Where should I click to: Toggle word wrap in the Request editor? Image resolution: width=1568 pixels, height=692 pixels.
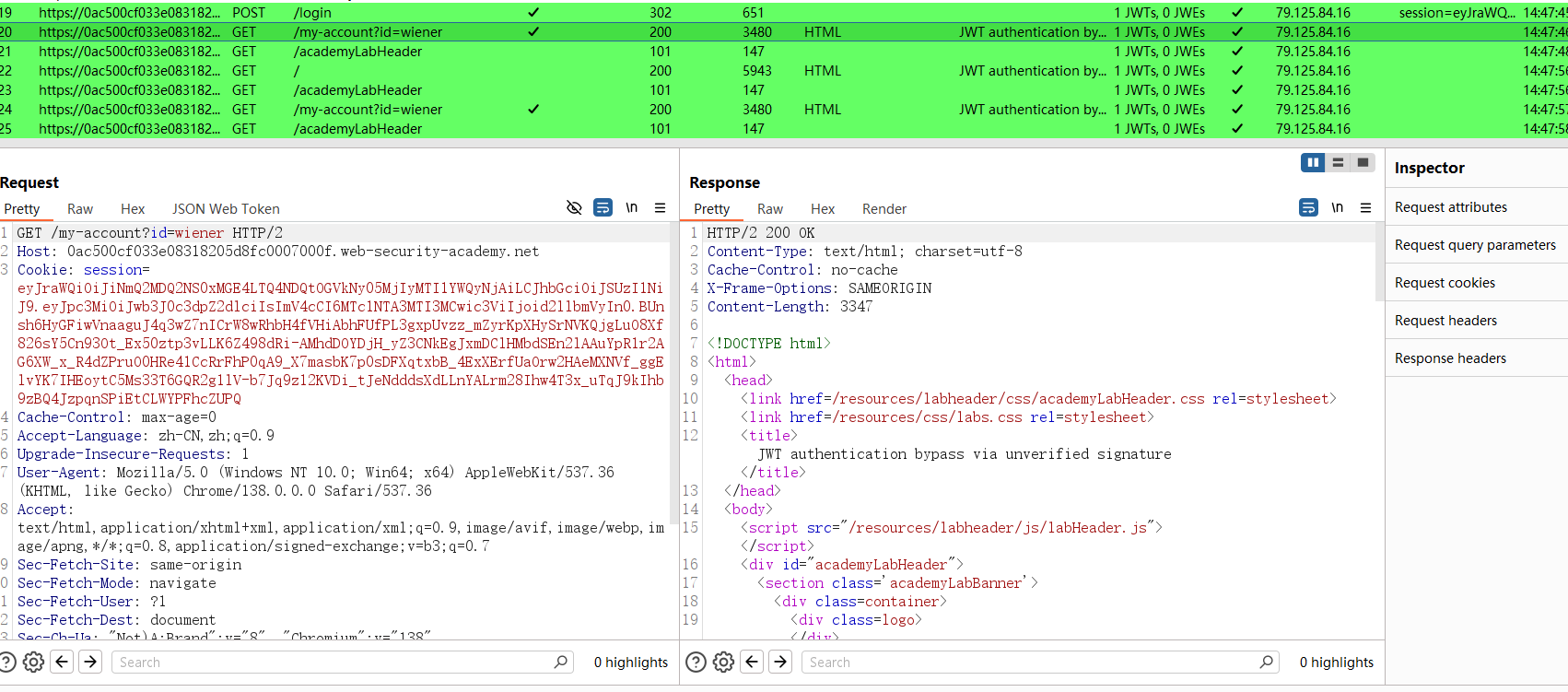tap(603, 208)
